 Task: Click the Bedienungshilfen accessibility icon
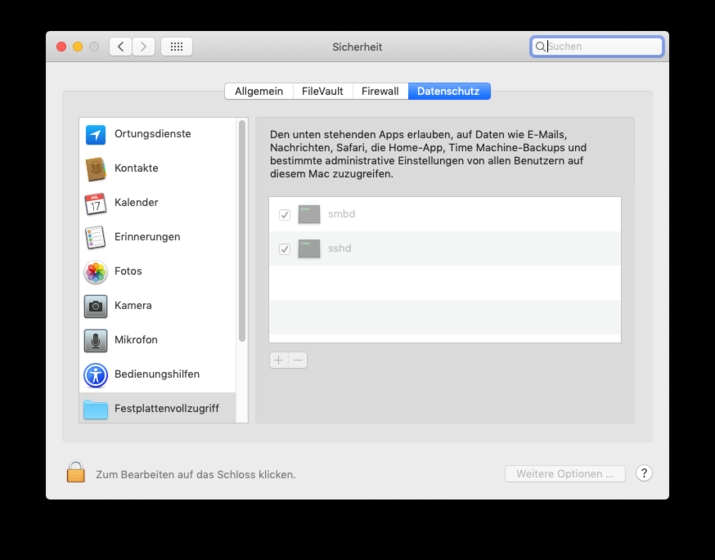[x=95, y=375]
